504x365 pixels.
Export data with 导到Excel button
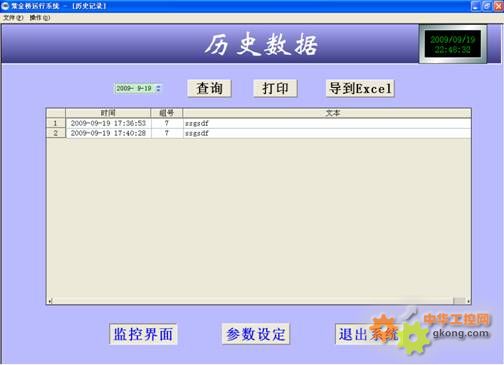(x=360, y=88)
